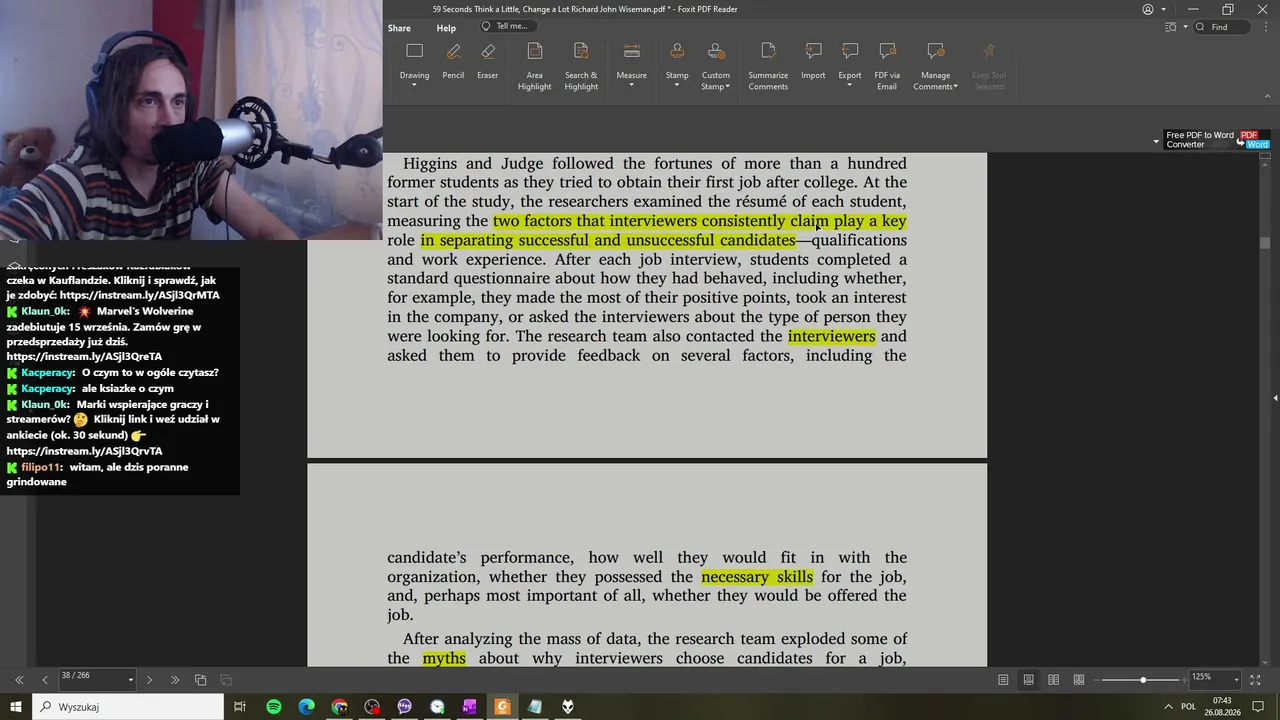Image resolution: width=1280 pixels, height=720 pixels.
Task: Enable facing pages view mode
Action: 1053,680
